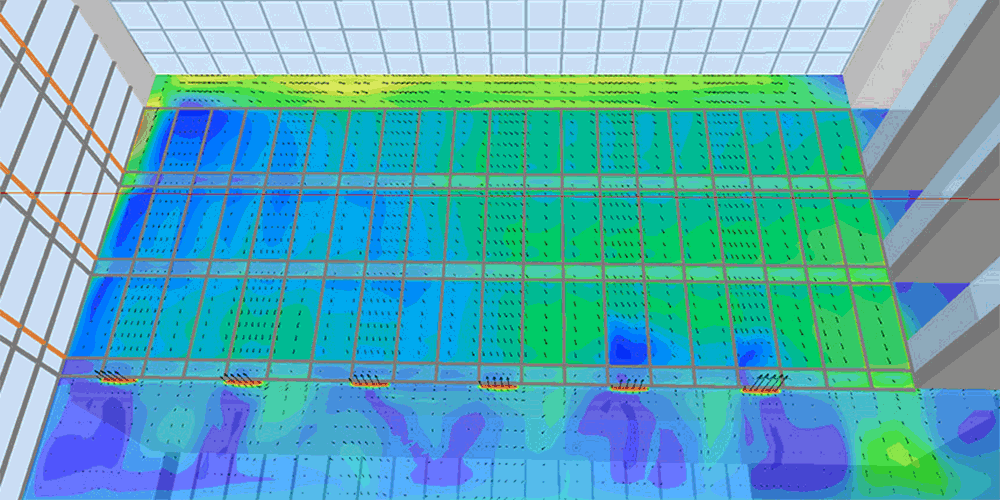
Task: Select the second air inlet vent from left
Action: tap(241, 380)
